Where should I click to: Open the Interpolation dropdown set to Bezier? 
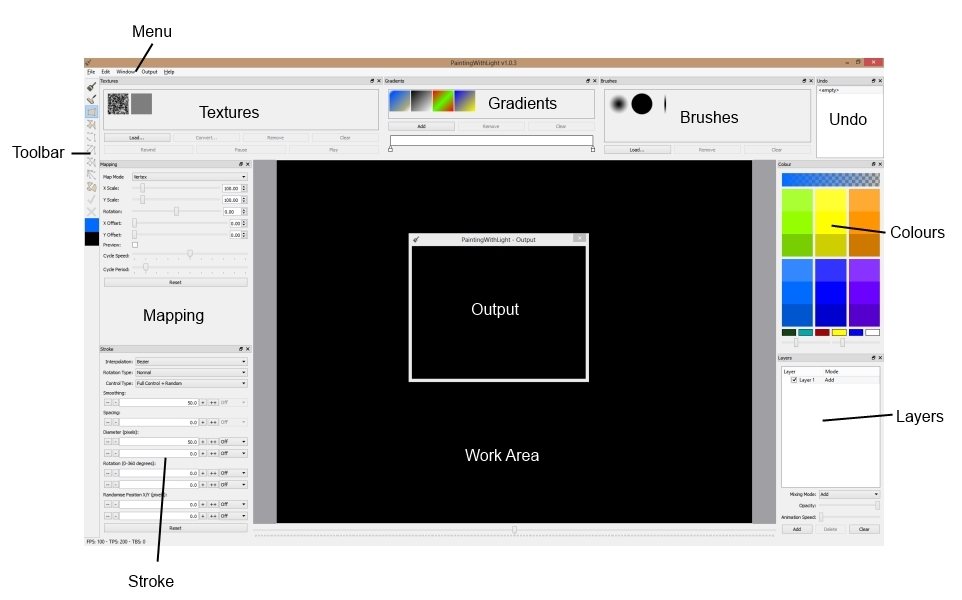191,362
